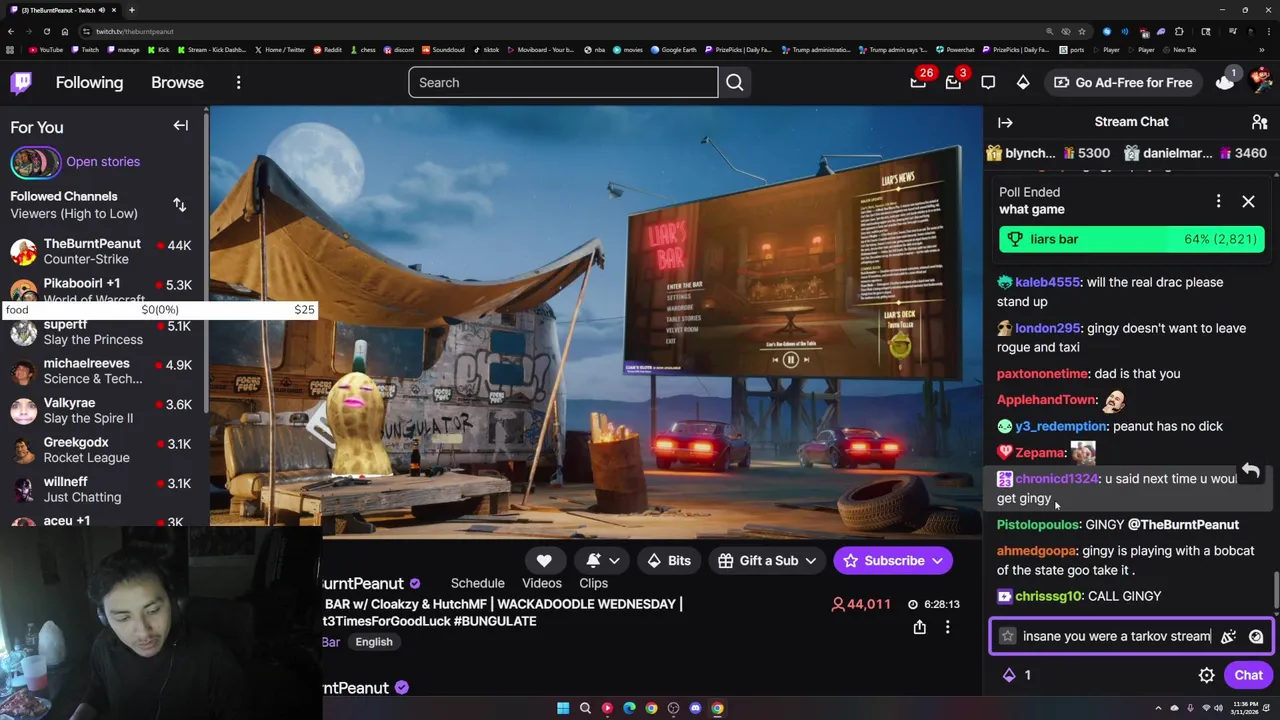Image resolution: width=1280 pixels, height=720 pixels.
Task: Click Go Ad-Free for Free button
Action: tap(1122, 83)
